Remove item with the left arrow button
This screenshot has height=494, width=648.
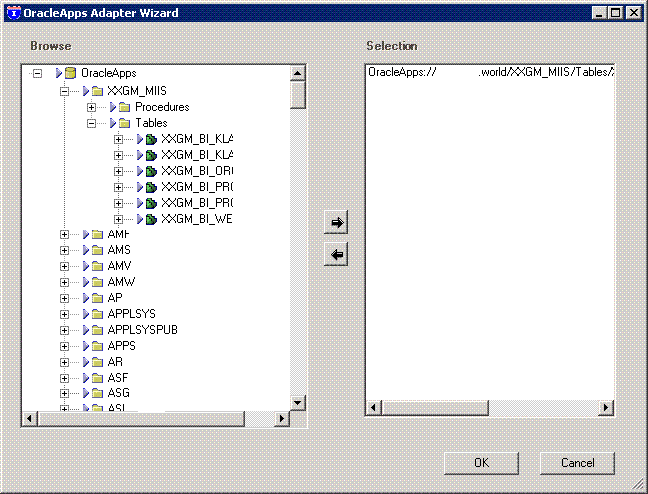(336, 254)
